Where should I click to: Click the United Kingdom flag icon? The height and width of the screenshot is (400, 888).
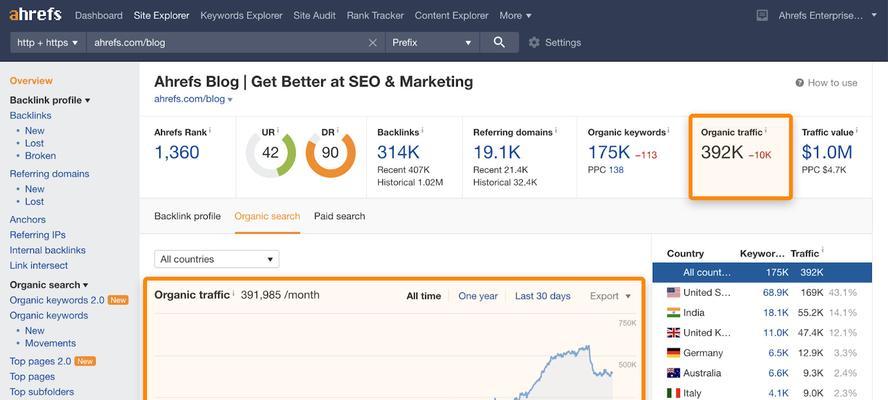tap(673, 333)
